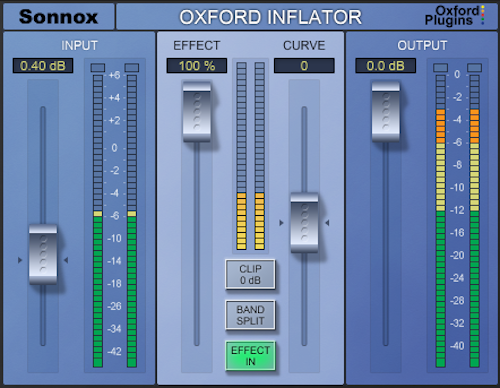Disable the EFFECT IN bypass button
Image resolution: width=500 pixels, height=388 pixels.
pyautogui.click(x=250, y=356)
